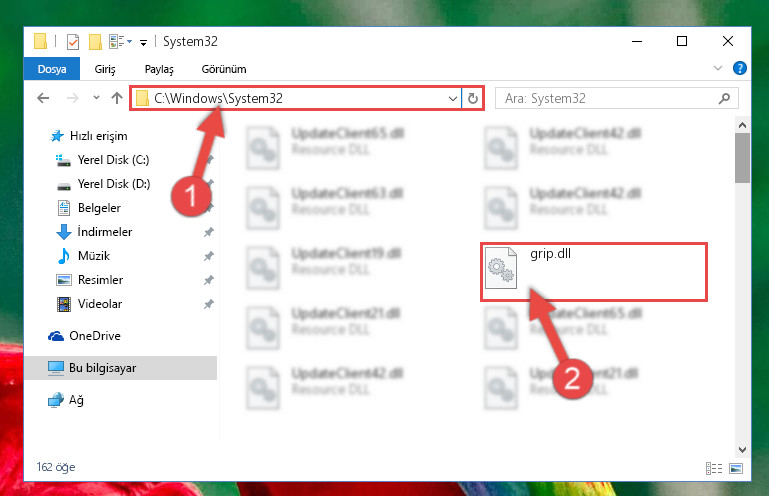Open OneDrive in the navigation pane
The width and height of the screenshot is (769, 496).
coord(95,336)
